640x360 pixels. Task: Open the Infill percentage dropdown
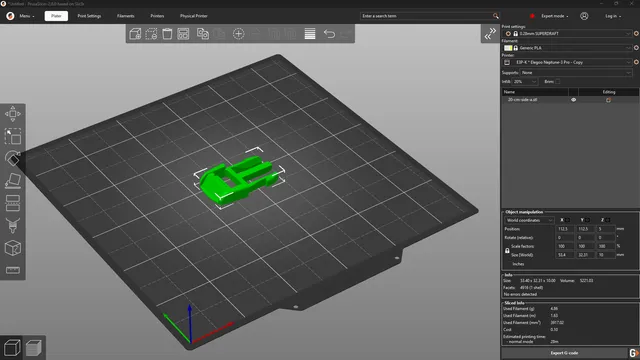point(525,82)
